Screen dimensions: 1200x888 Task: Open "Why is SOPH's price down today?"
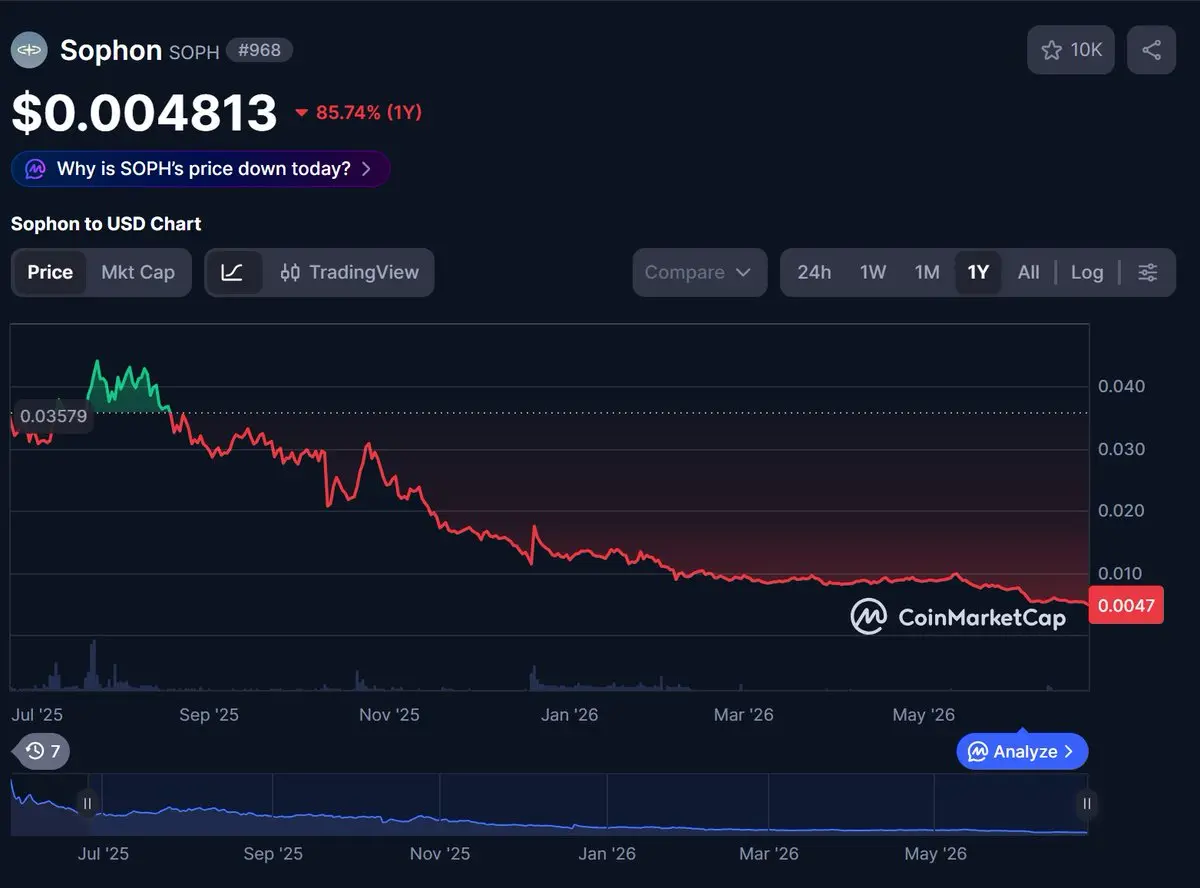click(x=200, y=169)
